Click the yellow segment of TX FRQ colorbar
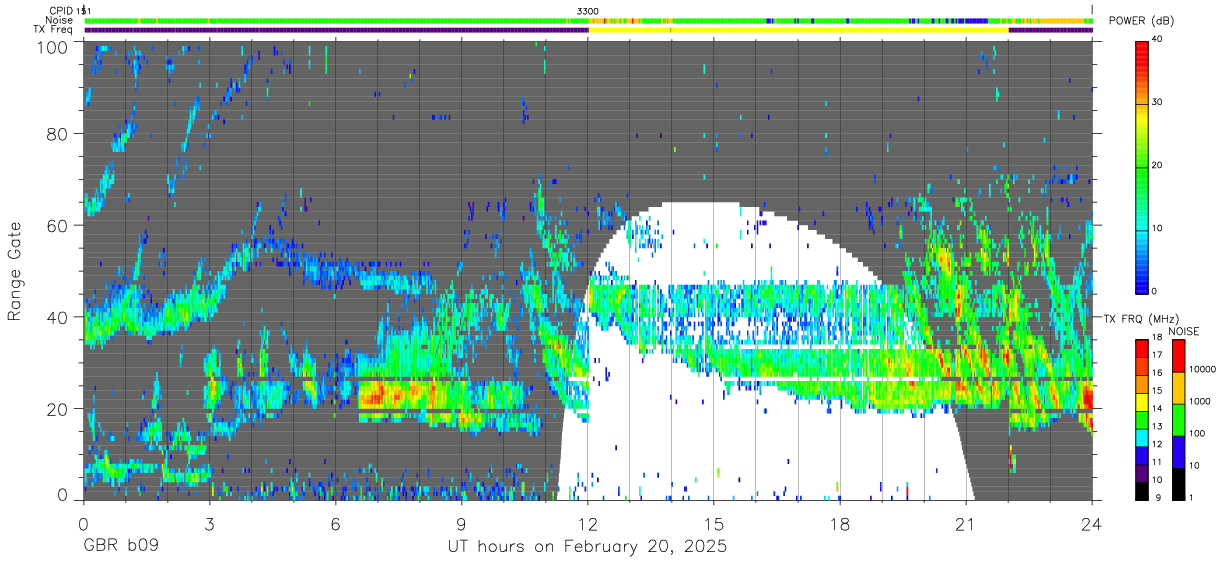This screenshot has width=1228, height=567. [1143, 401]
